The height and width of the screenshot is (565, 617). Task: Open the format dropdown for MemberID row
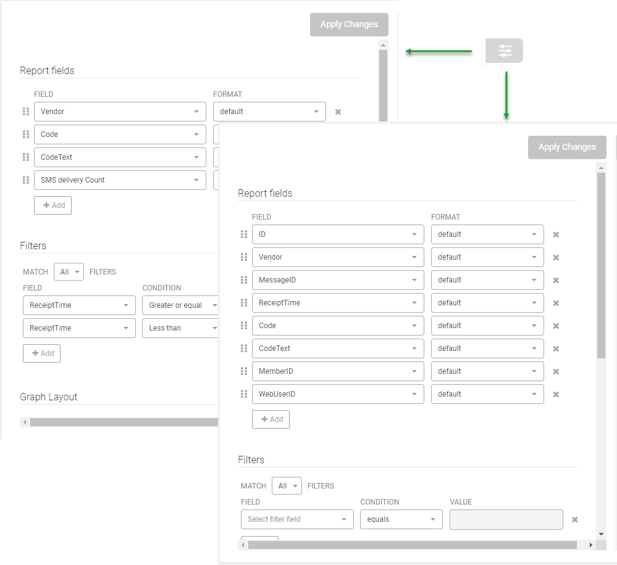tap(488, 371)
